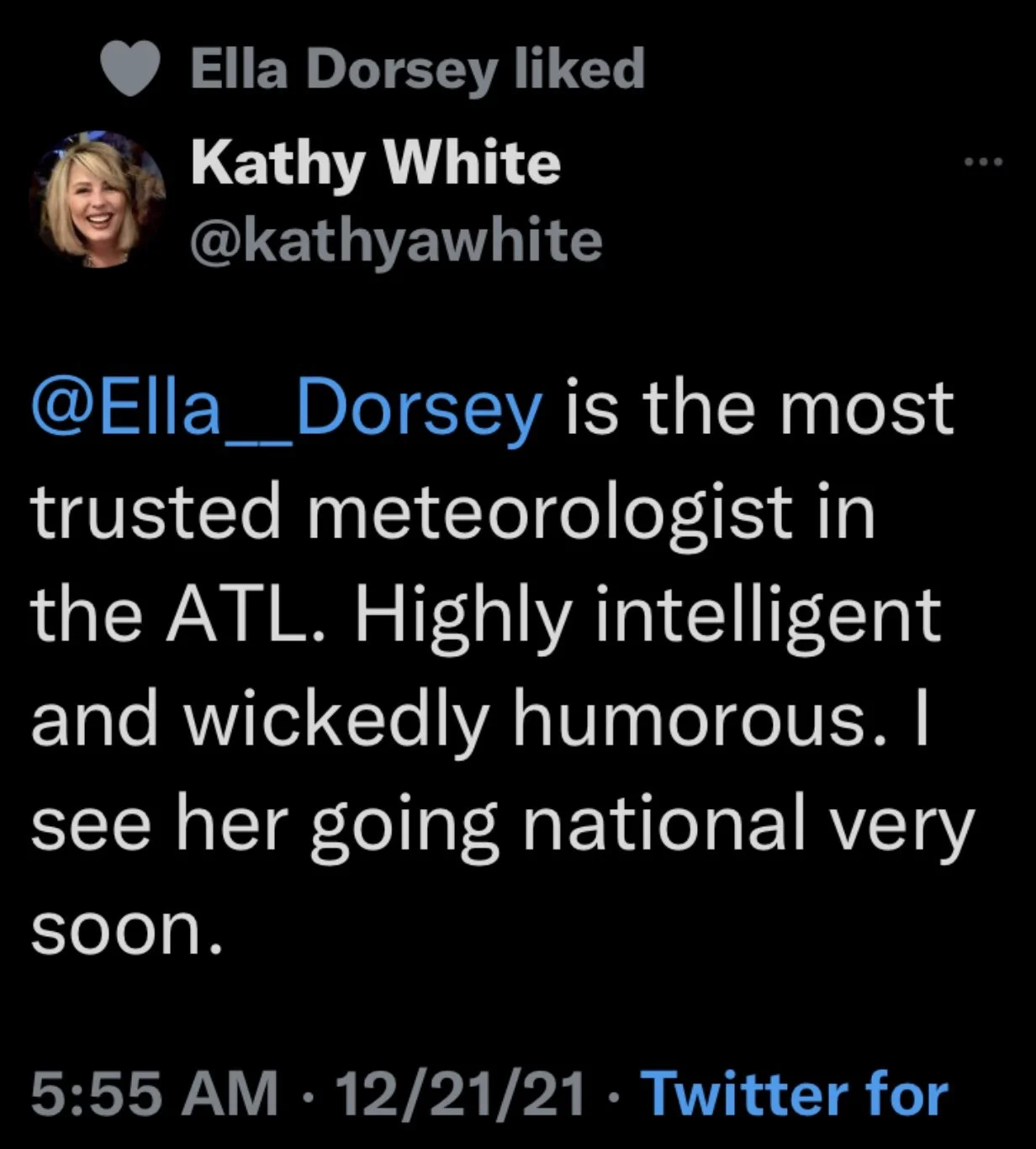Click the gray heart liked icon
The width and height of the screenshot is (1036, 1149).
tap(130, 68)
